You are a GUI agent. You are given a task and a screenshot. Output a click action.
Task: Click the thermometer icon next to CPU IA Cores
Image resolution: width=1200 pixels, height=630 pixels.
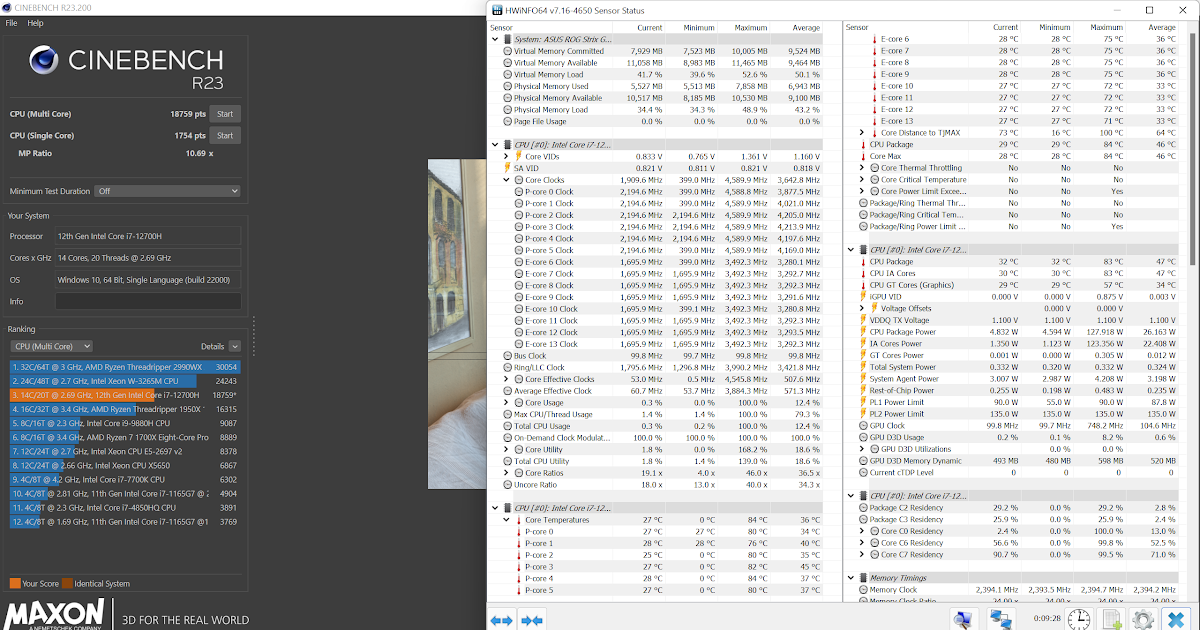click(x=863, y=273)
